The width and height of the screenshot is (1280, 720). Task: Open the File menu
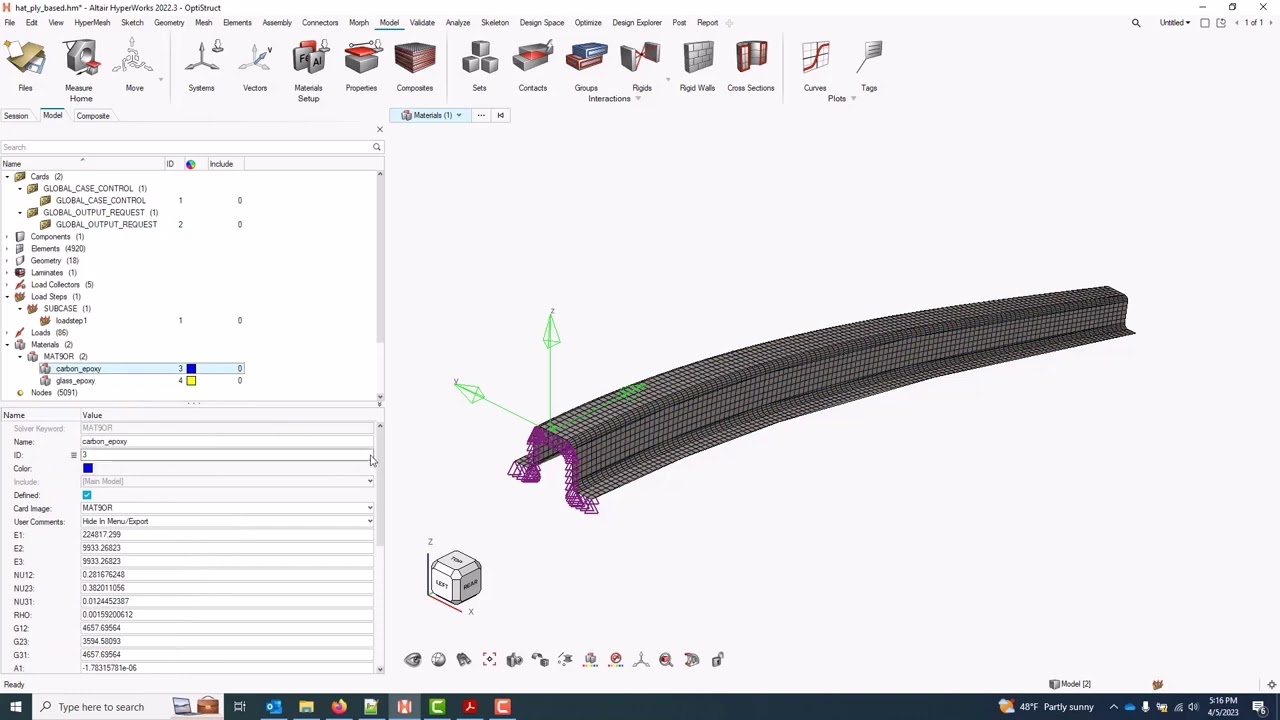pos(9,22)
